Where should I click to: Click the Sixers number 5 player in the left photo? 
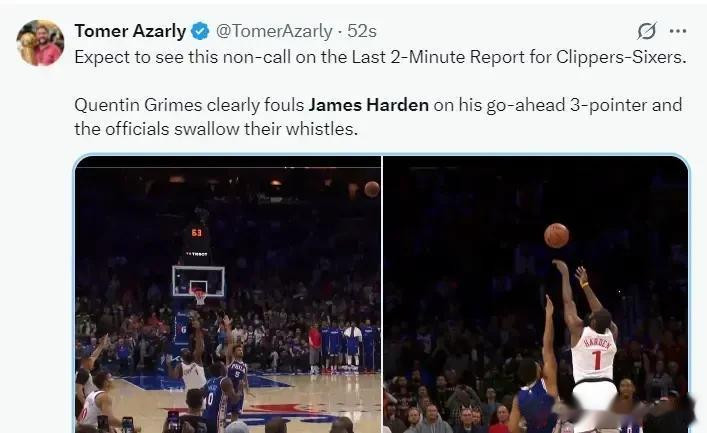[x=237, y=379]
